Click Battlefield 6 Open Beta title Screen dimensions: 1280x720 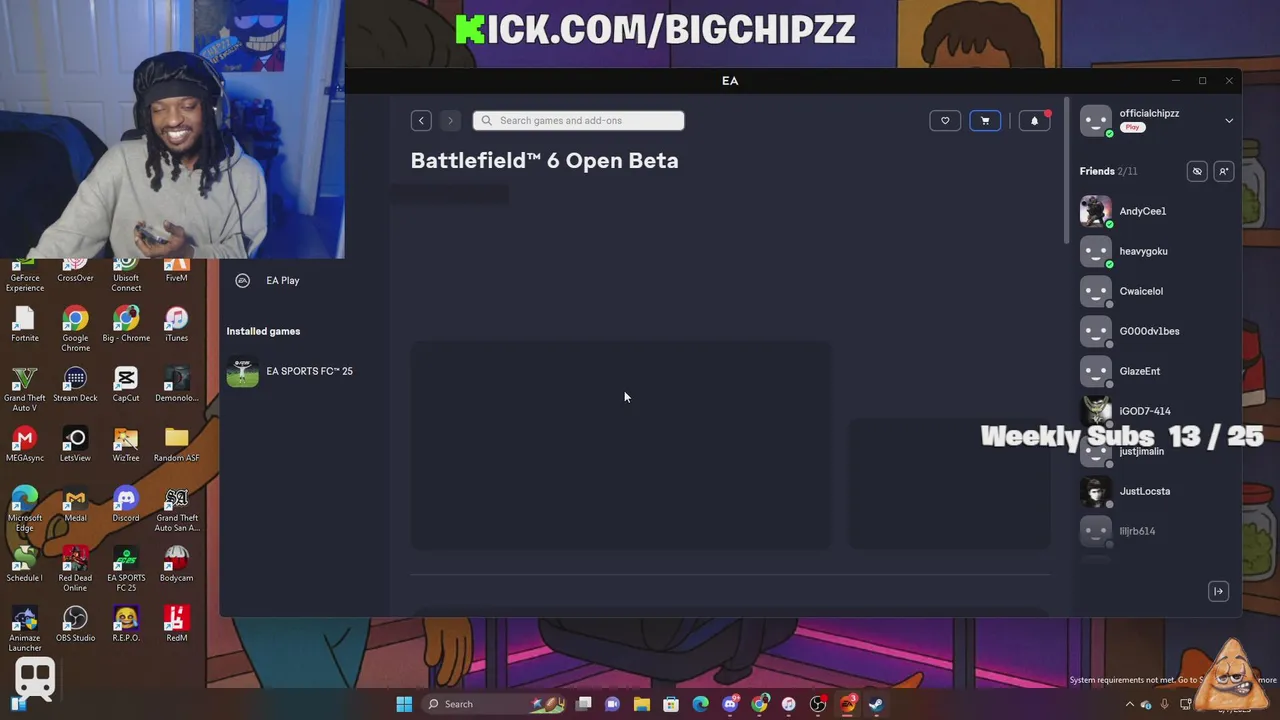544,160
